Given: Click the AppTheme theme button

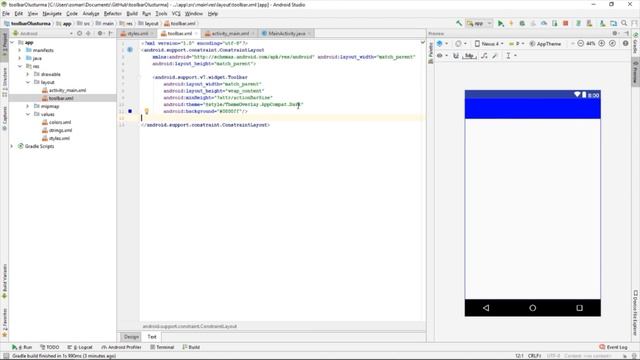Looking at the screenshot, I should coord(545,44).
